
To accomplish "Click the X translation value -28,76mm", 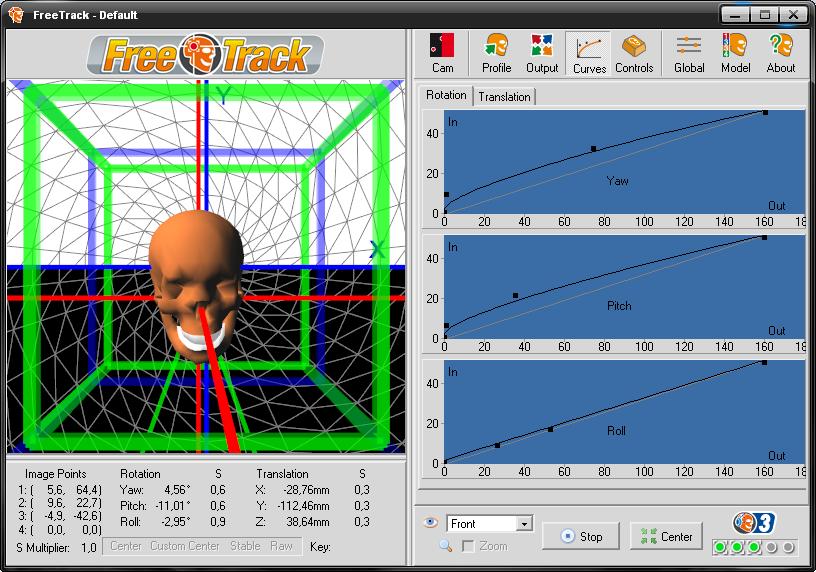I will point(306,490).
